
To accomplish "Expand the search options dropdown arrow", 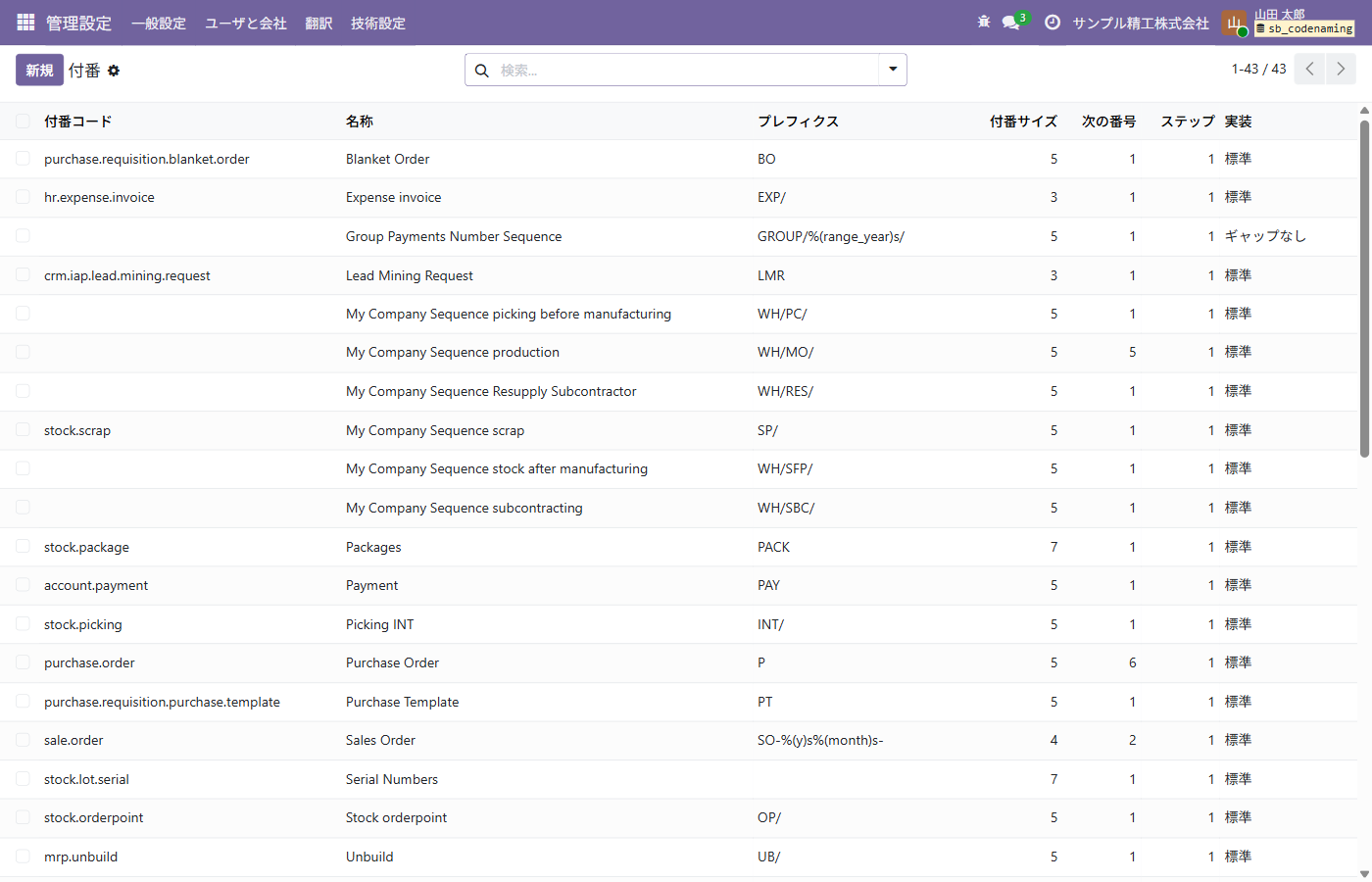I will click(893, 70).
